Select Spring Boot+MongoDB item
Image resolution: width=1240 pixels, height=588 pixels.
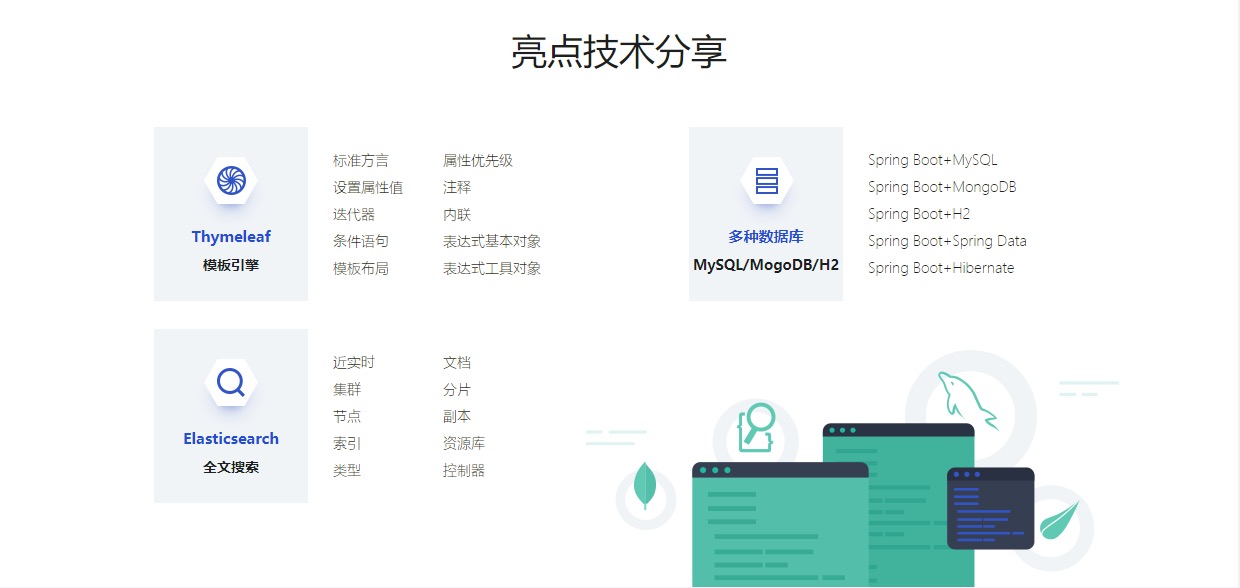942,187
